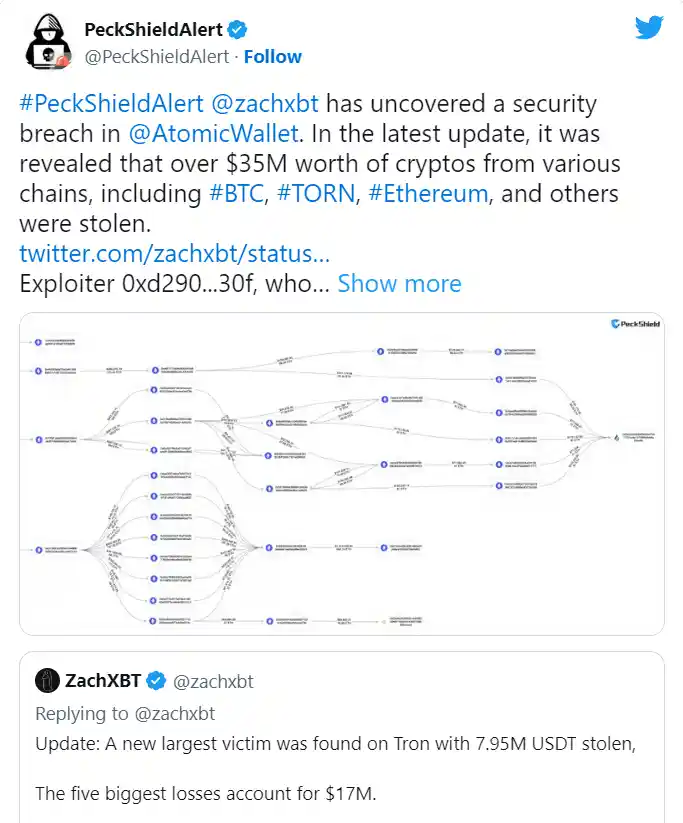Click the Twitter bird logo

(x=650, y=27)
